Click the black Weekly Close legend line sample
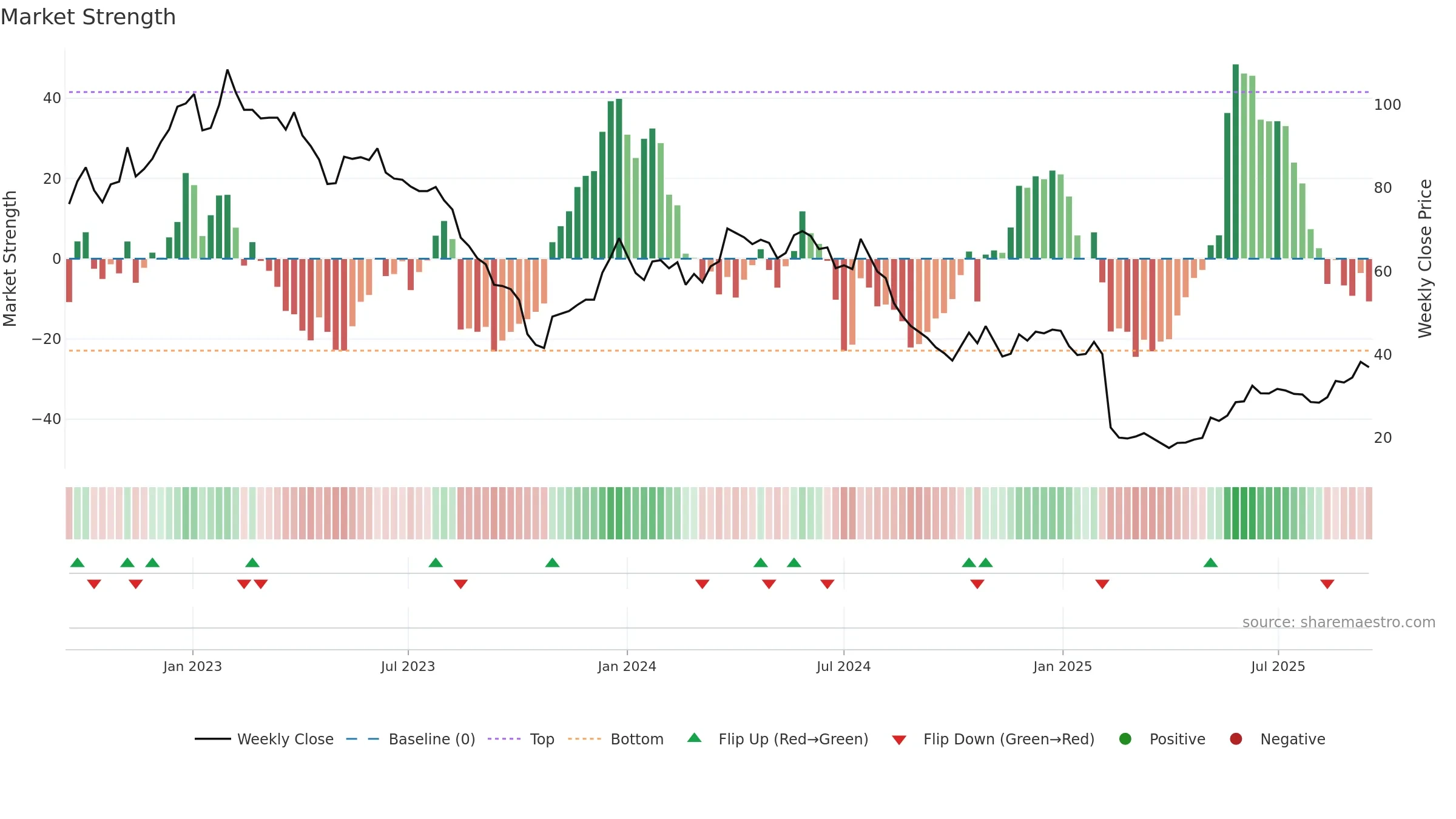 pos(213,739)
